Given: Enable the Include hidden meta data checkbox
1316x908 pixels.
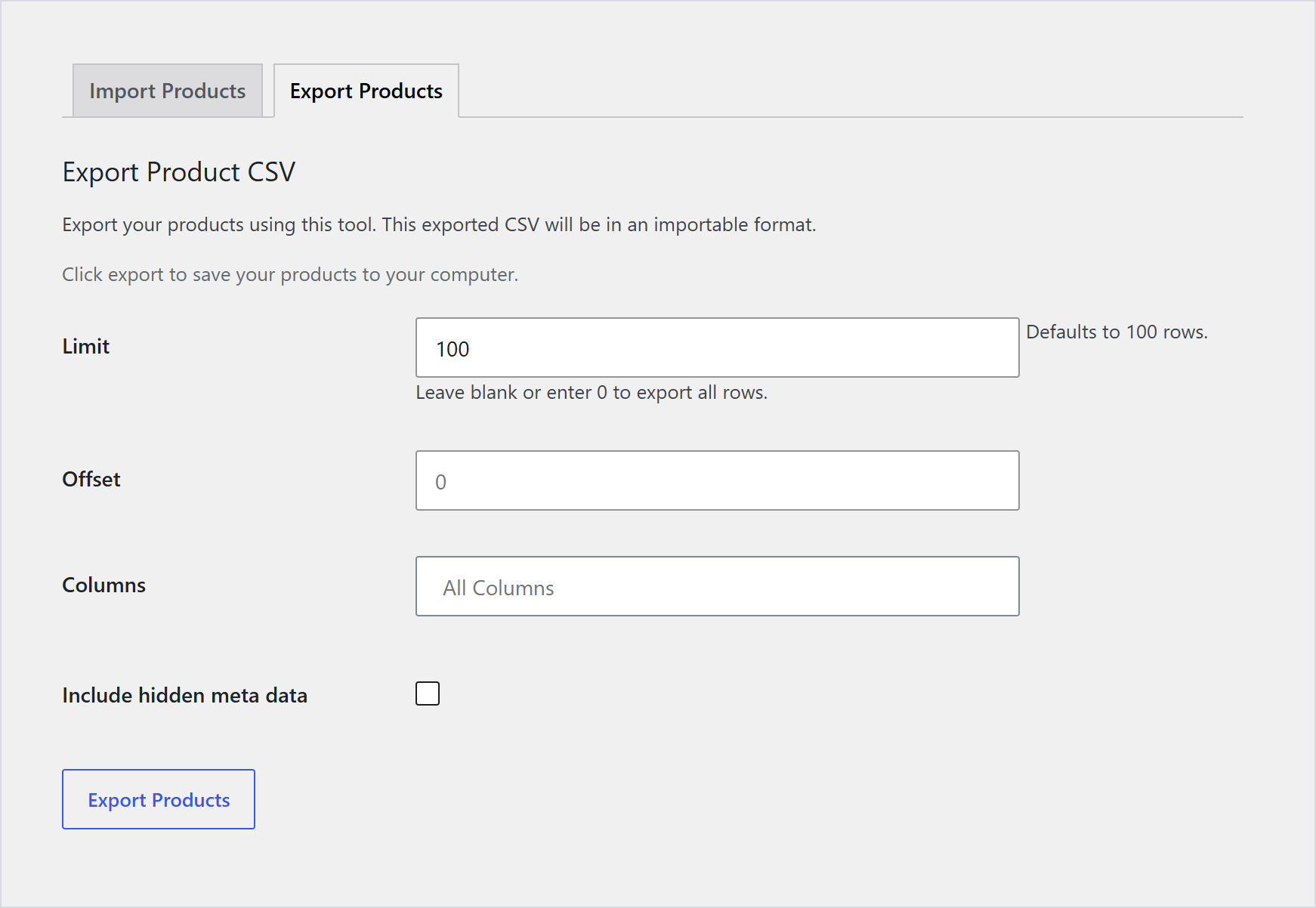Looking at the screenshot, I should point(428,693).
